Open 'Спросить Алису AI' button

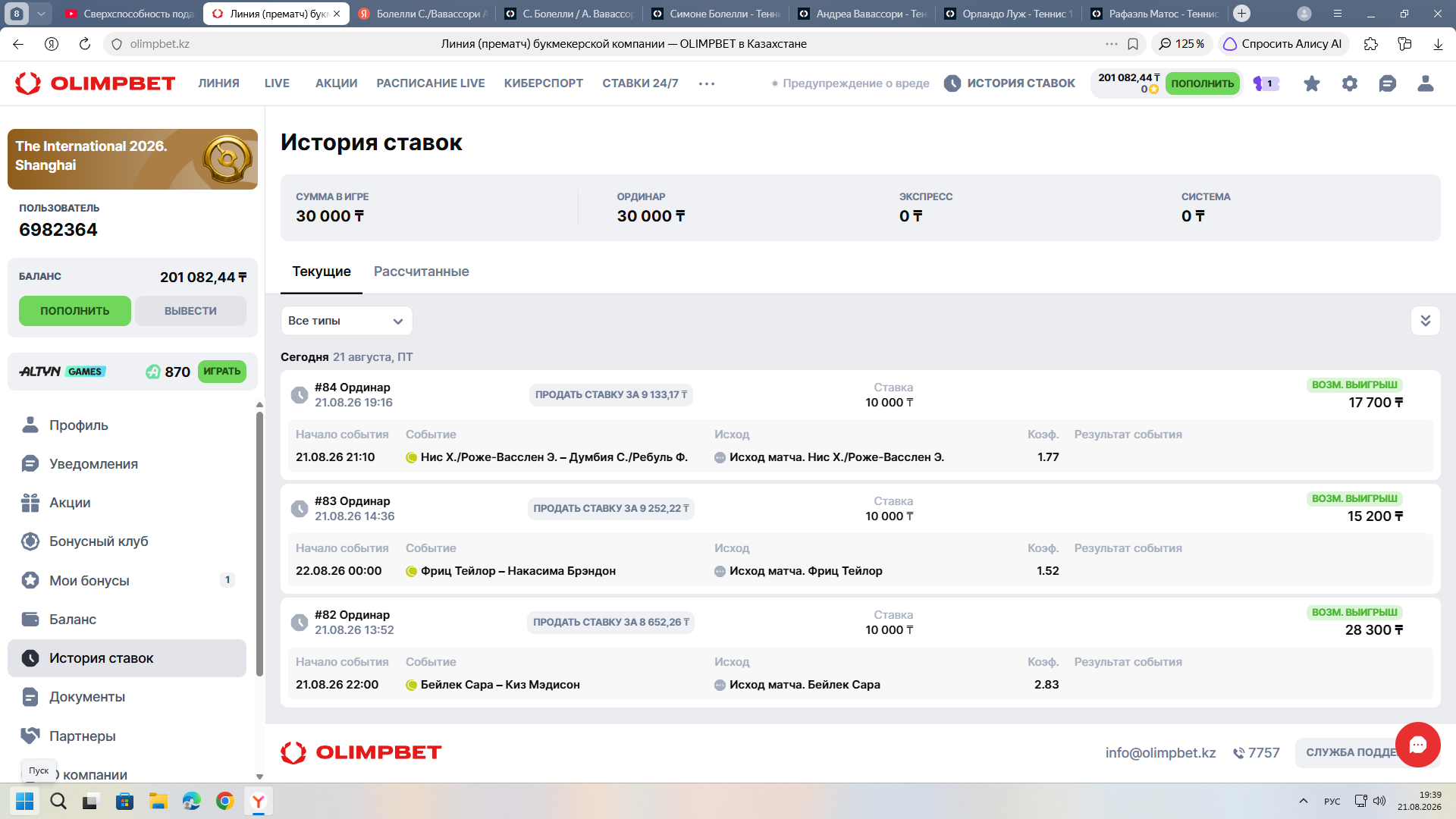(x=1283, y=44)
